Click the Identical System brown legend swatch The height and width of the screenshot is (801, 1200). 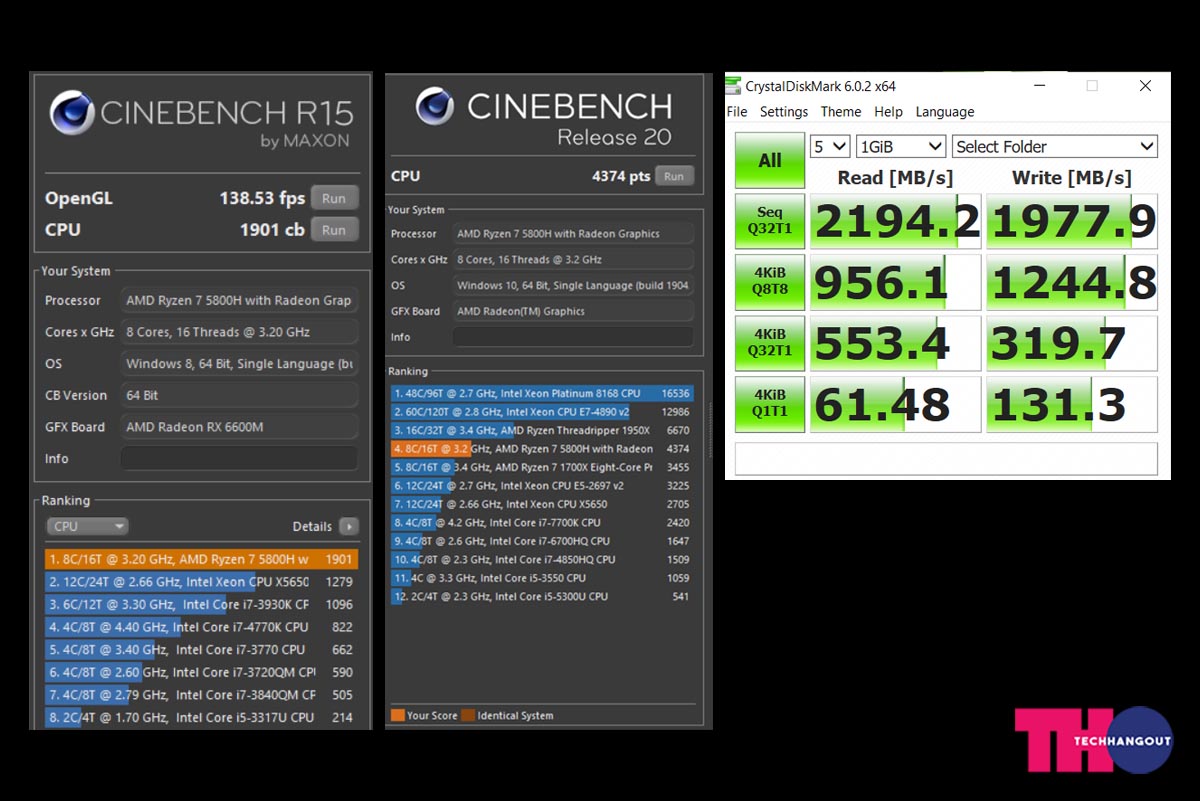click(x=468, y=715)
